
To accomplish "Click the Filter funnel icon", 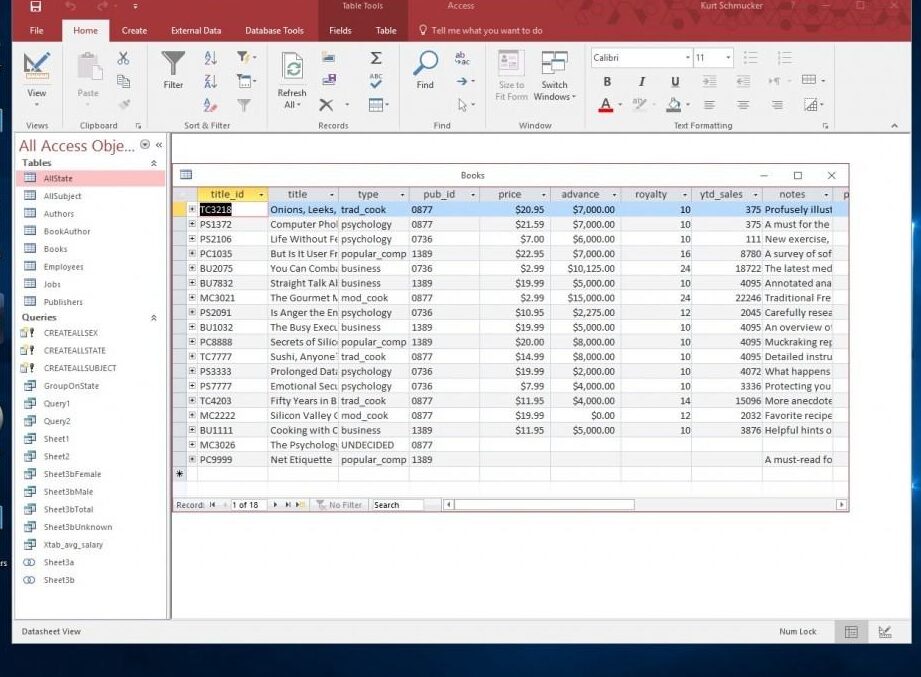I will click(x=173, y=68).
